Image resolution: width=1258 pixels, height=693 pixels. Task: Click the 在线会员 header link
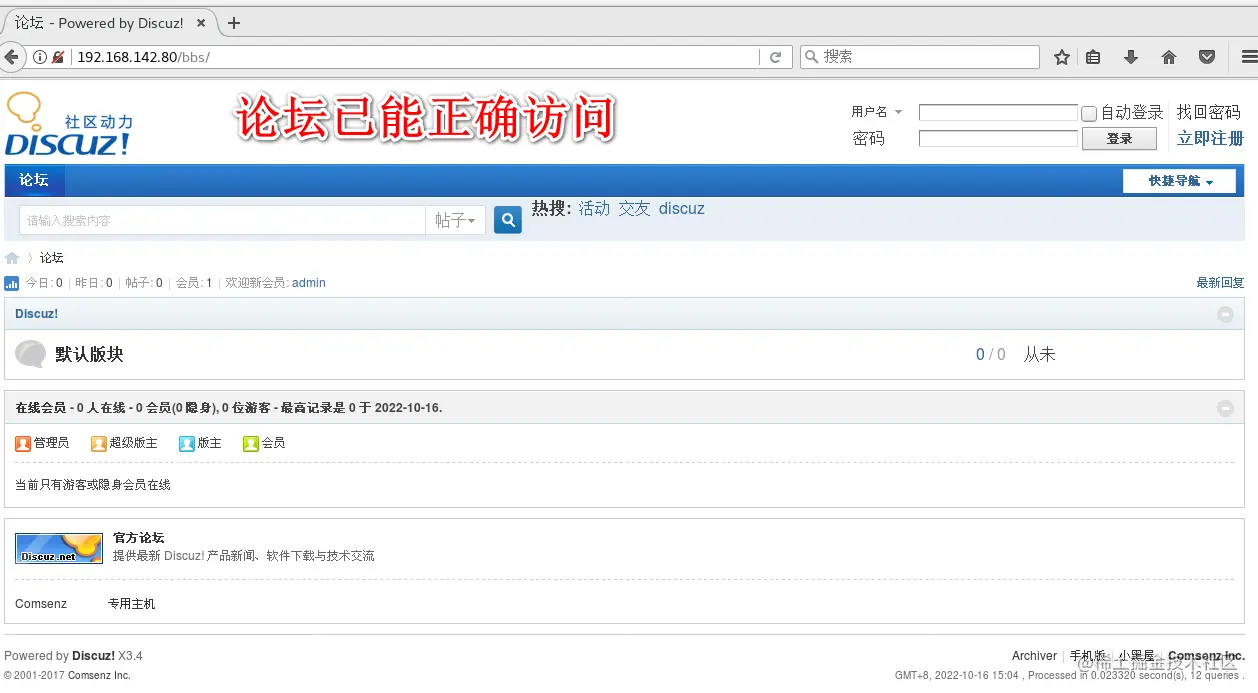coord(40,408)
